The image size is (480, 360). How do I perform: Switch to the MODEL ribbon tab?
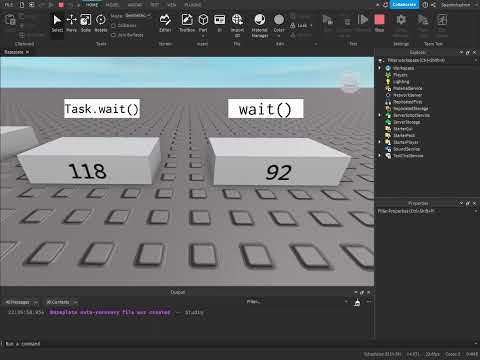(112, 5)
